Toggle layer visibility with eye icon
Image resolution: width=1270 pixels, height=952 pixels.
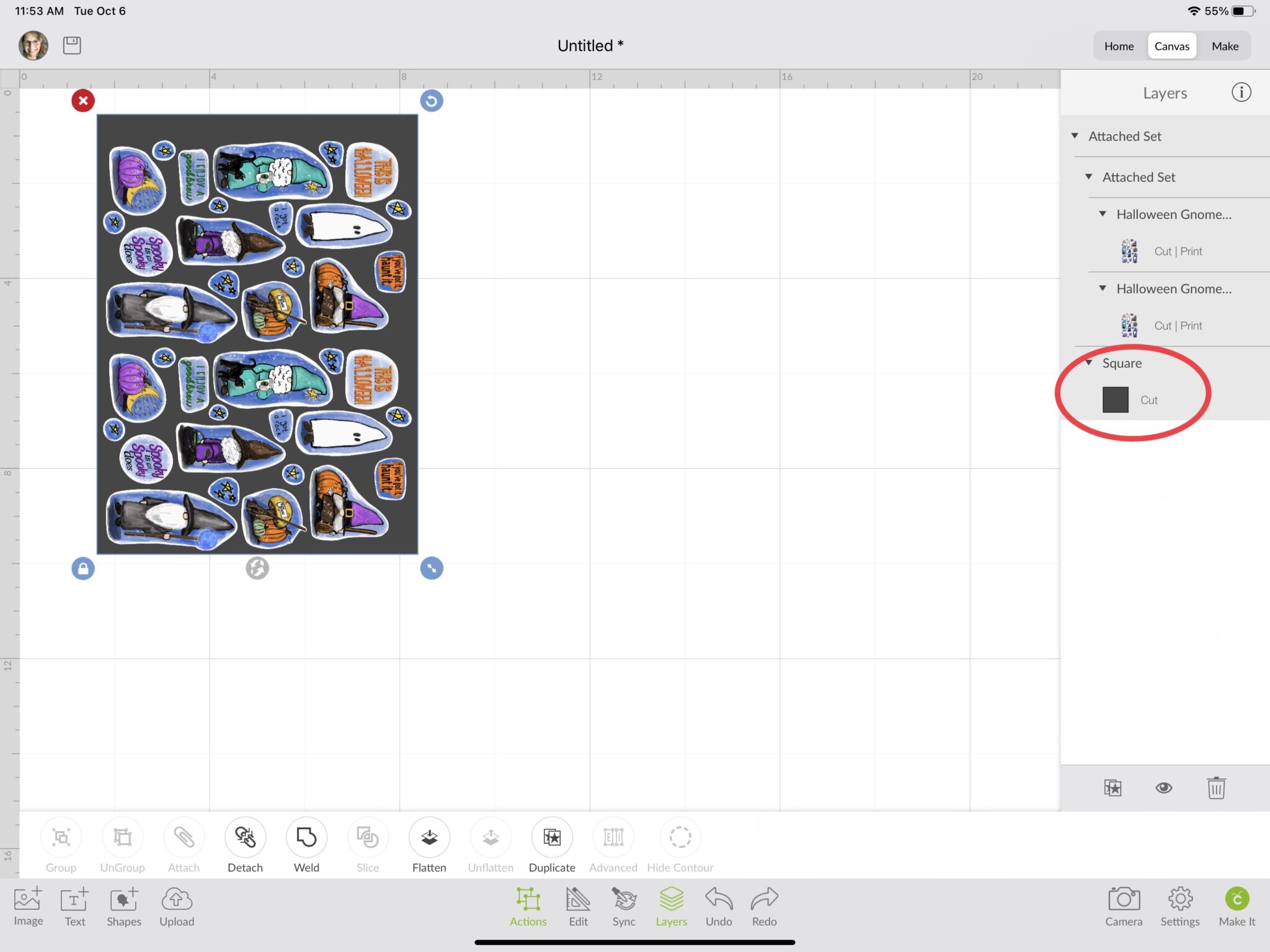coord(1164,788)
